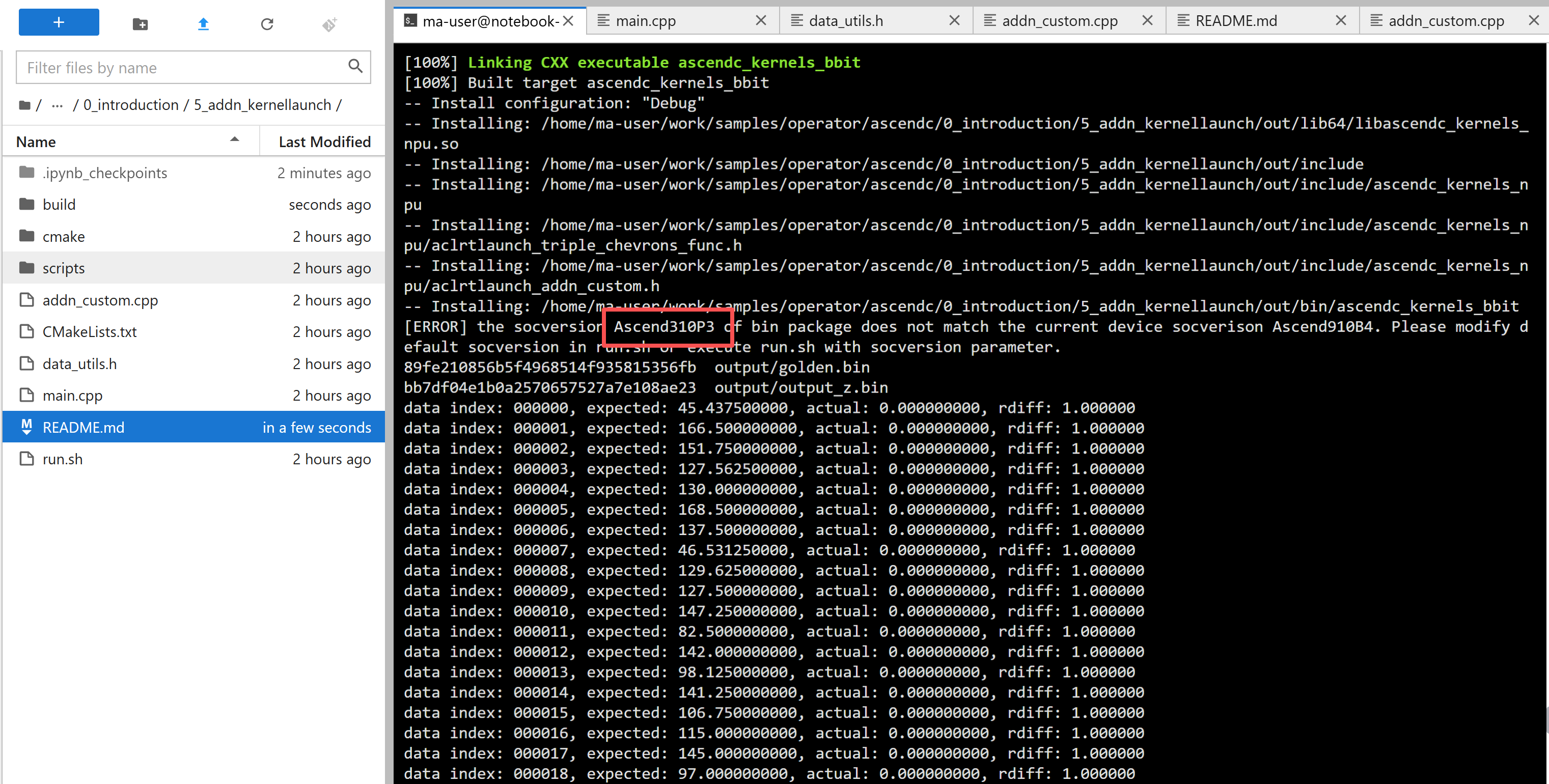The height and width of the screenshot is (784, 1549).
Task: Select CMakeLists.txt in file list
Action: click(x=193, y=332)
